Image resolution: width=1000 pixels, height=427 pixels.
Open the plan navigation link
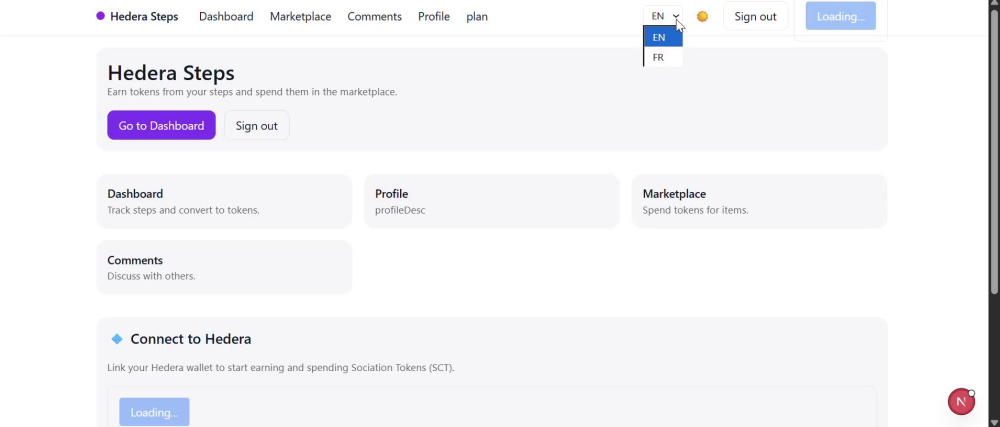[477, 17]
